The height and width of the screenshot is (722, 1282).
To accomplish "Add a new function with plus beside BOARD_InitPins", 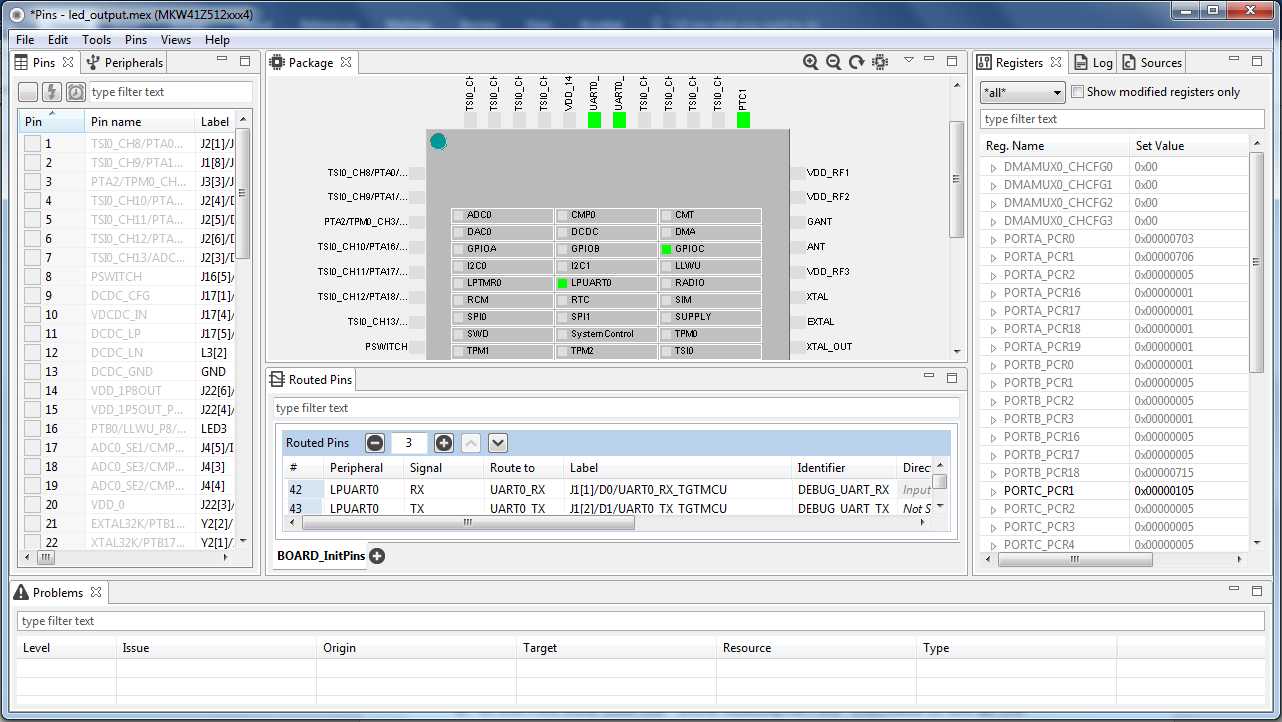I will click(377, 556).
